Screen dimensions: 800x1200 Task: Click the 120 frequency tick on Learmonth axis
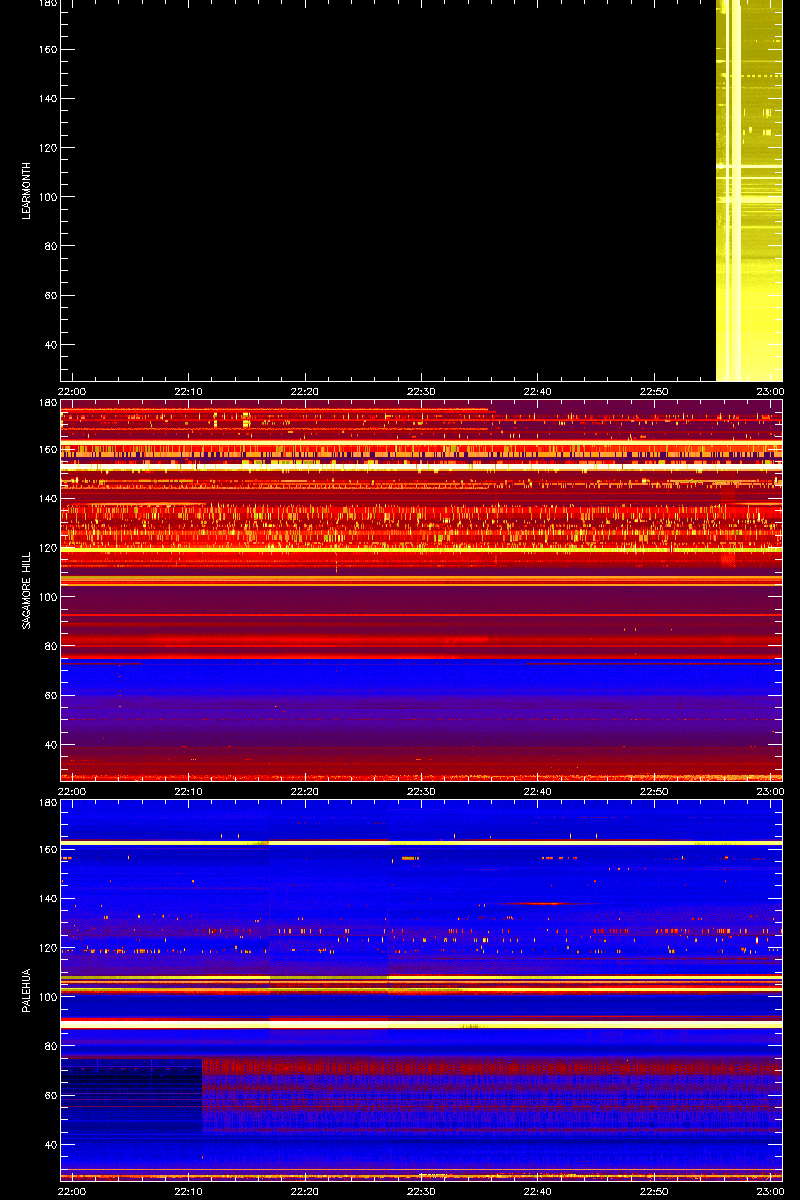pos(48,148)
